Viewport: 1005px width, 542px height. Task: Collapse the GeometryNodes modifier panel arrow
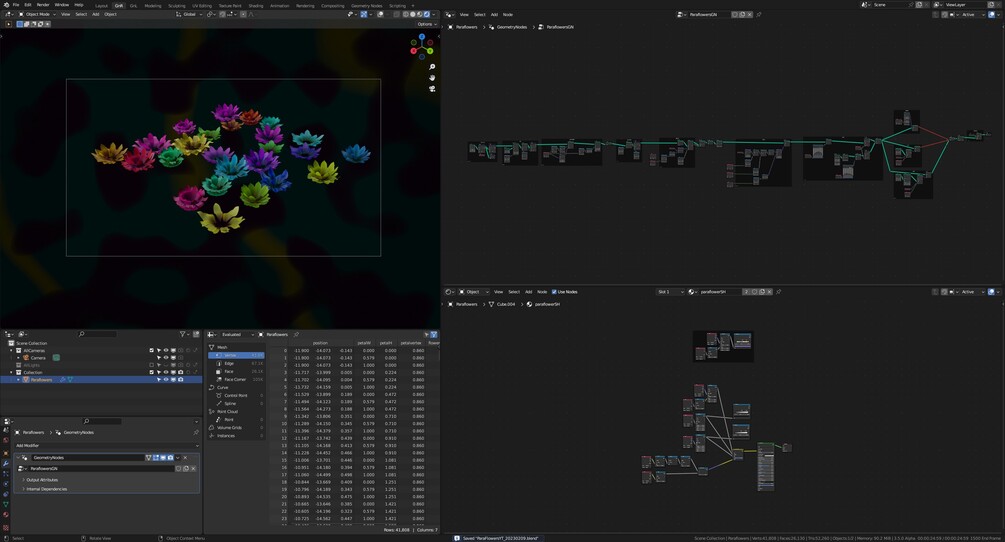17,457
